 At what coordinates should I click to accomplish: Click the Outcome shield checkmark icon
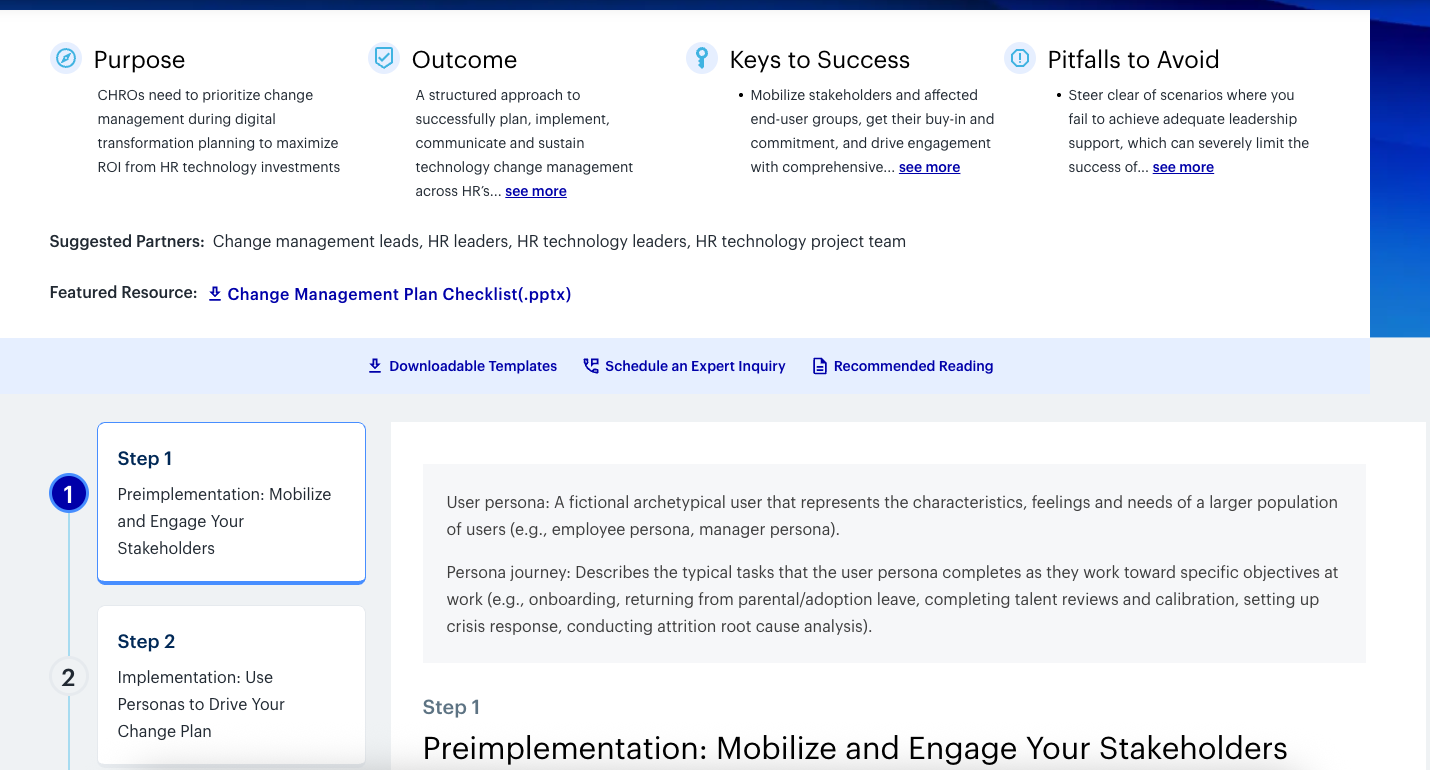point(384,58)
